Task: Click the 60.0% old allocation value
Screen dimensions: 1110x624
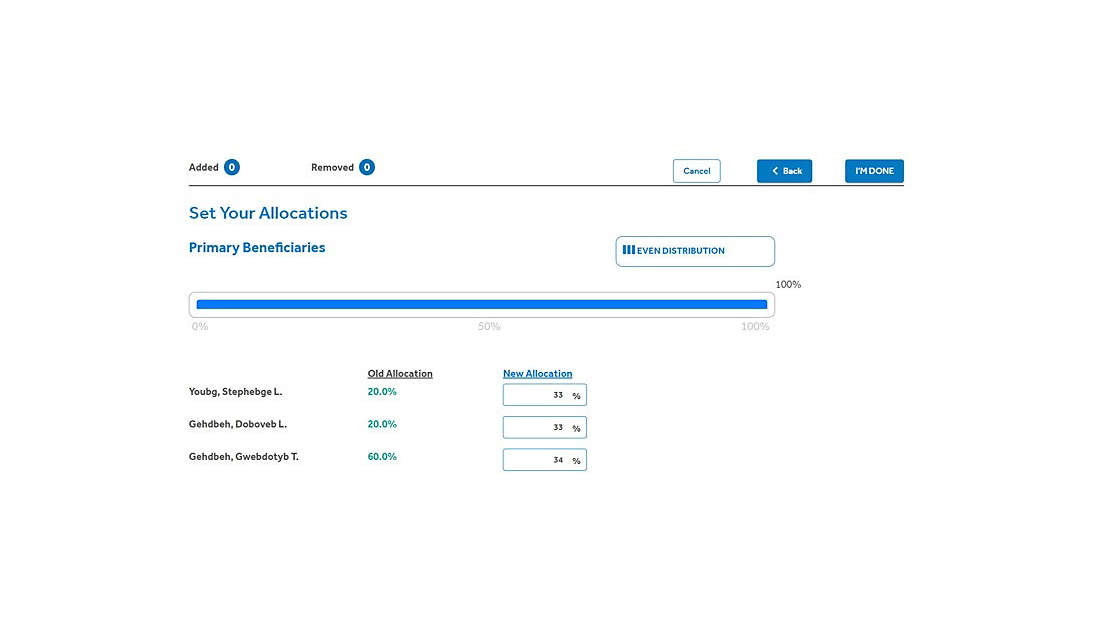Action: [x=382, y=457]
